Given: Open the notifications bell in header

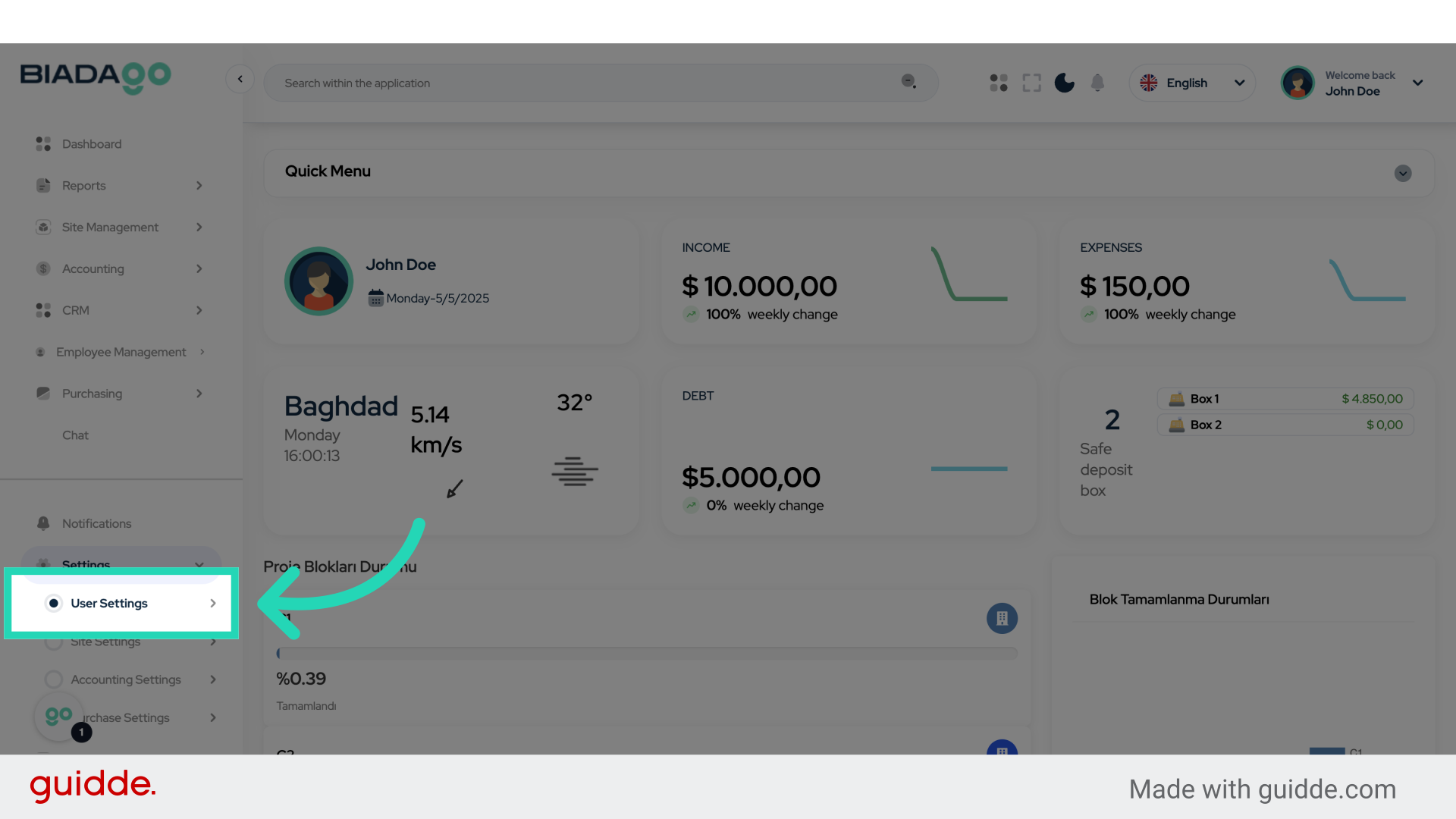Looking at the screenshot, I should [1097, 83].
